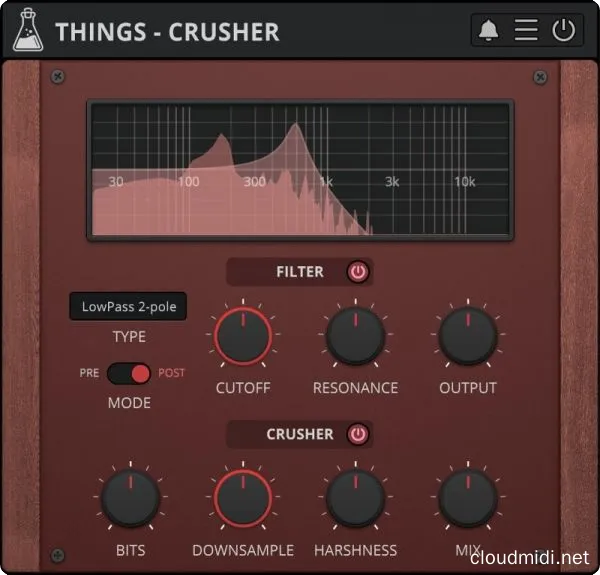Disable the Filter section power button
This screenshot has height=575, width=600.
pos(358,272)
